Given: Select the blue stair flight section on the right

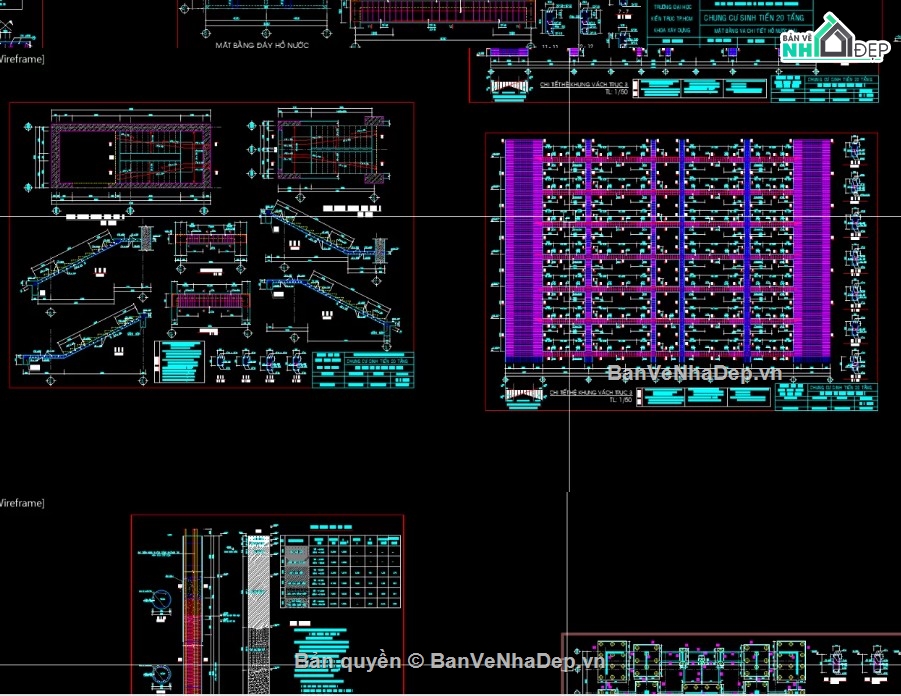Looking at the screenshot, I should [329, 302].
